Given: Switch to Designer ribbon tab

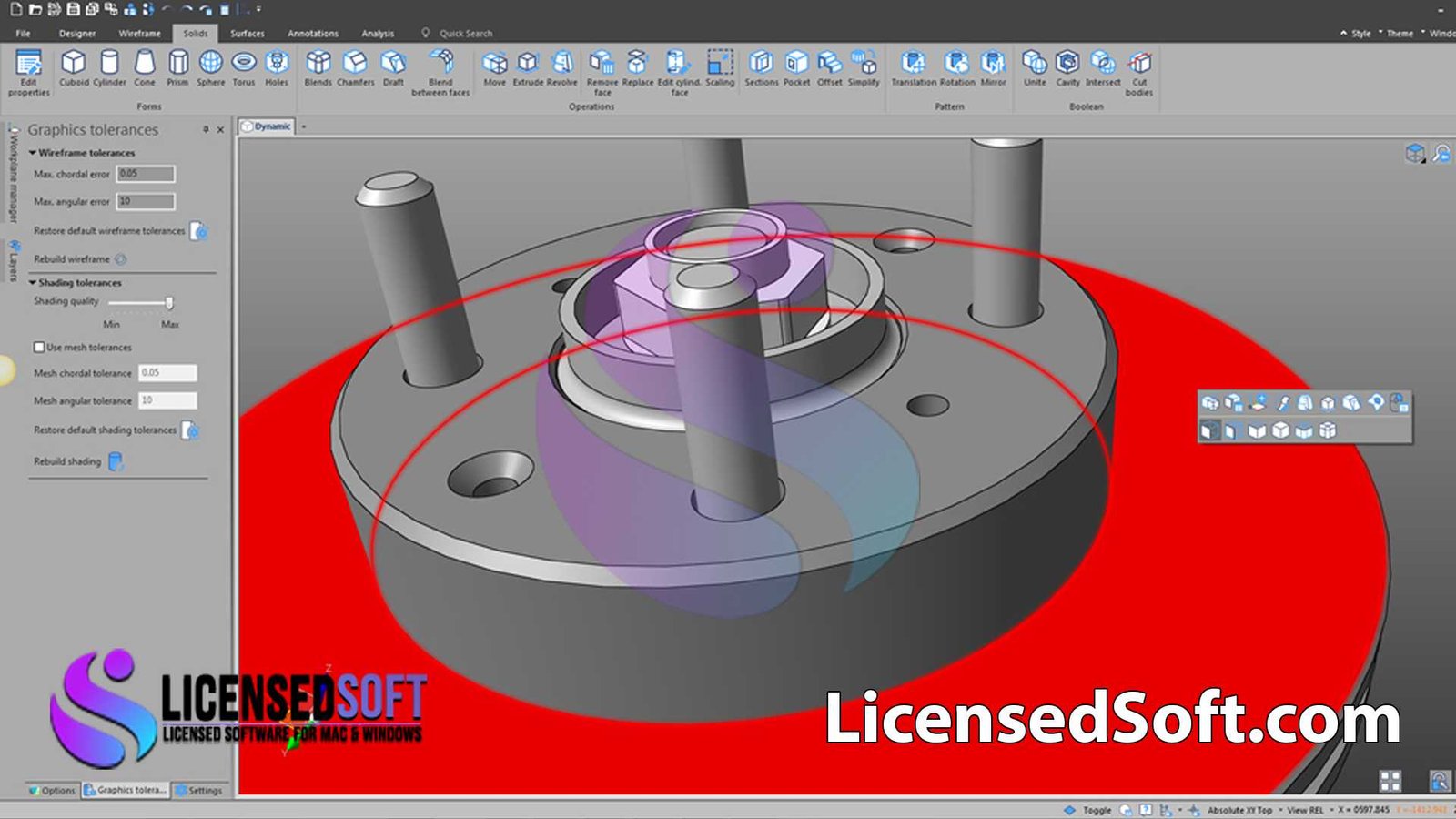Looking at the screenshot, I should (77, 34).
